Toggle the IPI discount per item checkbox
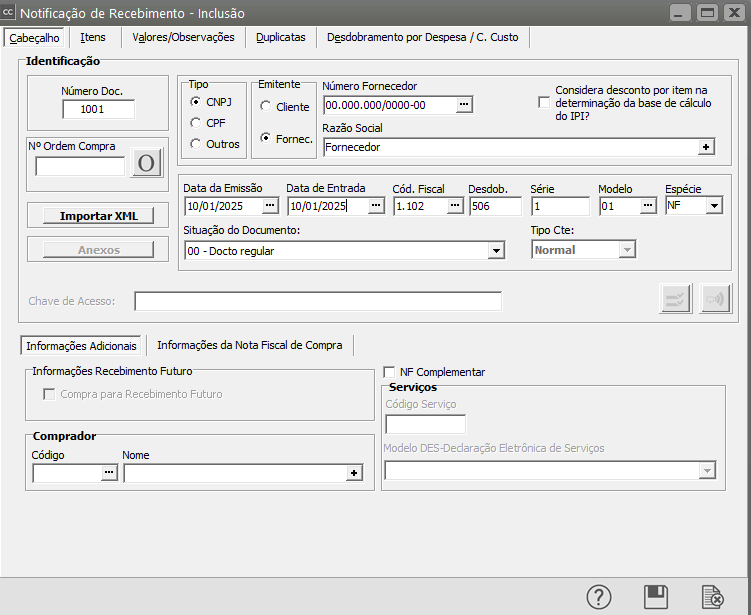Viewport: 751px width, 615px height. point(544,102)
